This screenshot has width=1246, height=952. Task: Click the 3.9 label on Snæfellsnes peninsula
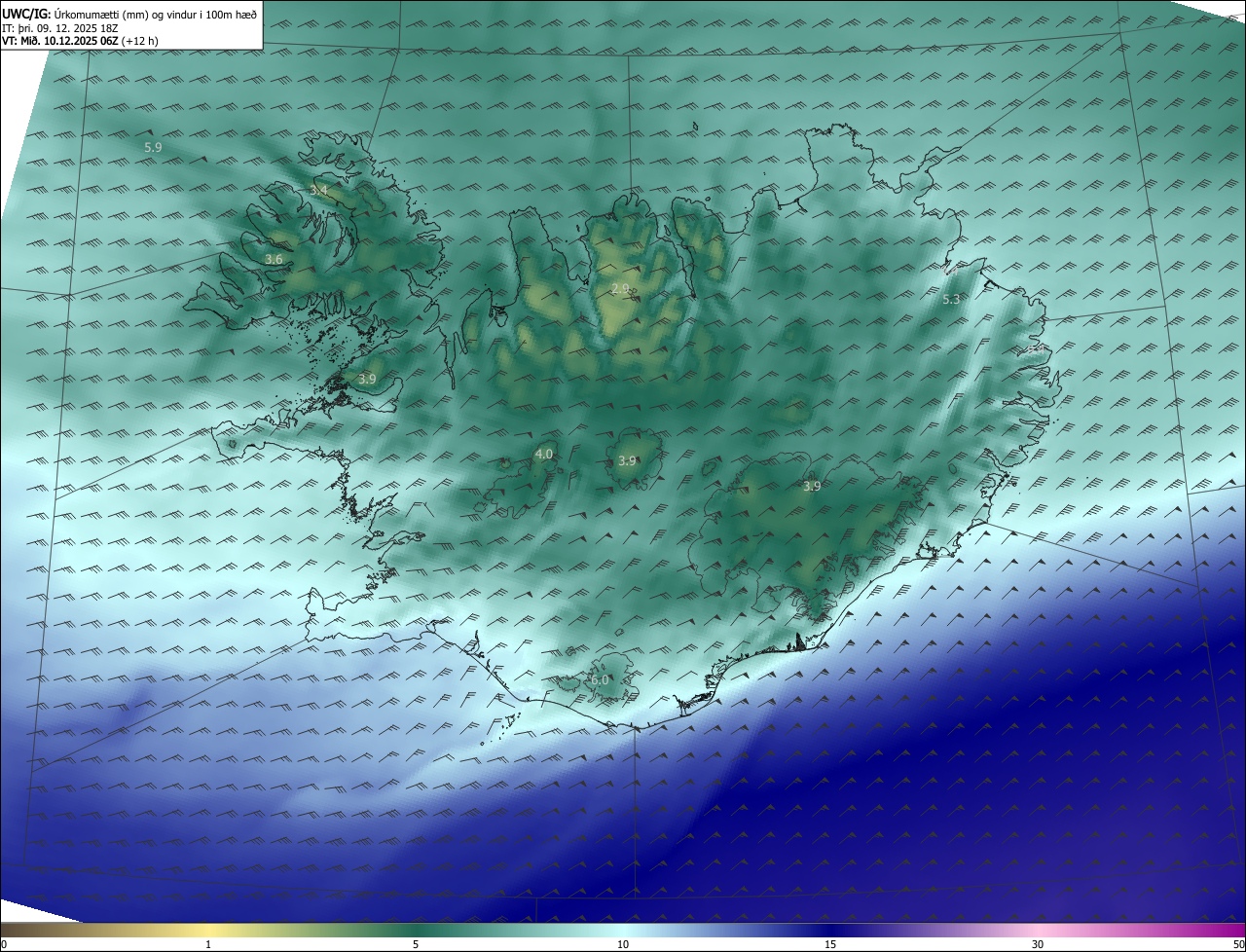pyautogui.click(x=367, y=379)
